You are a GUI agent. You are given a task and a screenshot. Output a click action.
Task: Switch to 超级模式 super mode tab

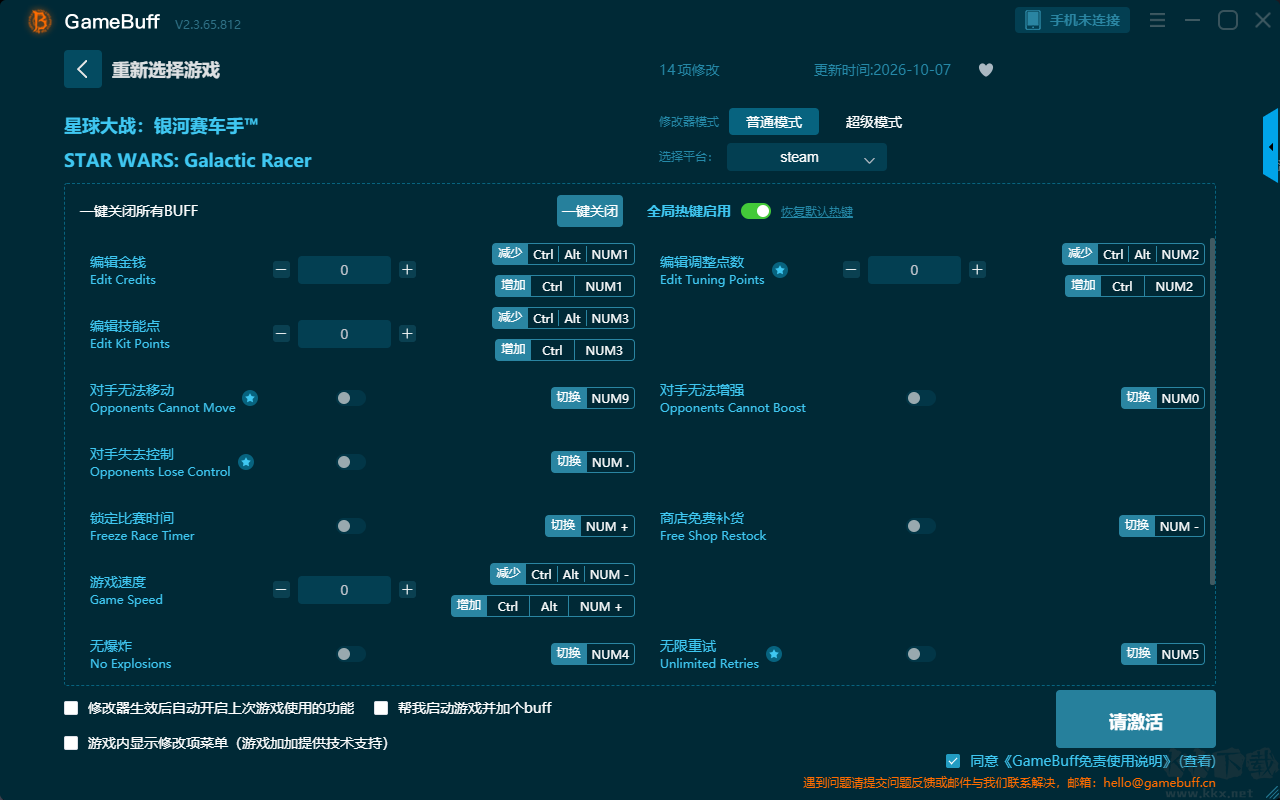(874, 122)
